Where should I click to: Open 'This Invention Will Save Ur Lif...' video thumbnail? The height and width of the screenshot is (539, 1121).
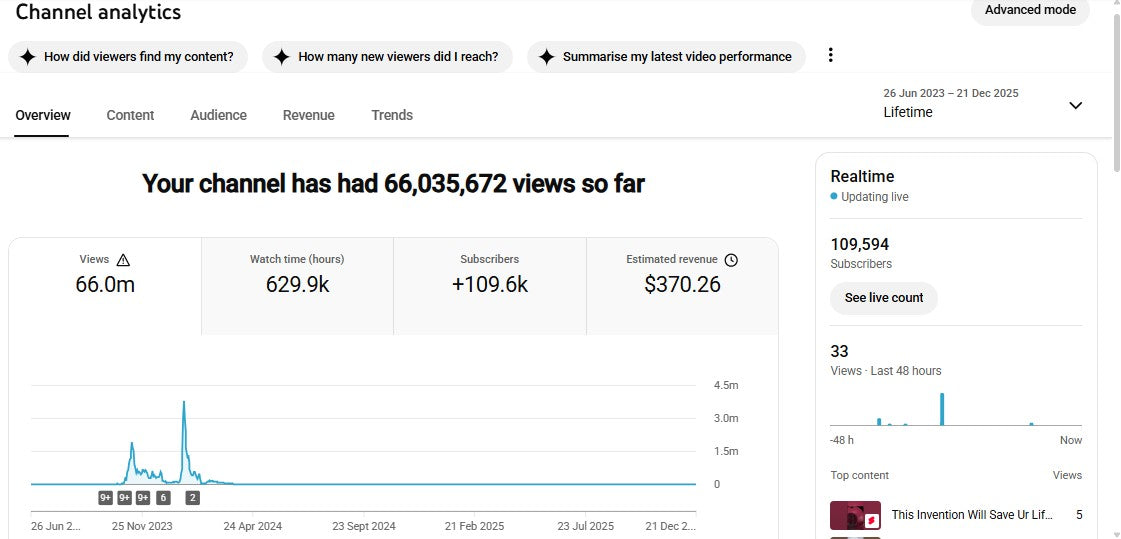coord(854,515)
